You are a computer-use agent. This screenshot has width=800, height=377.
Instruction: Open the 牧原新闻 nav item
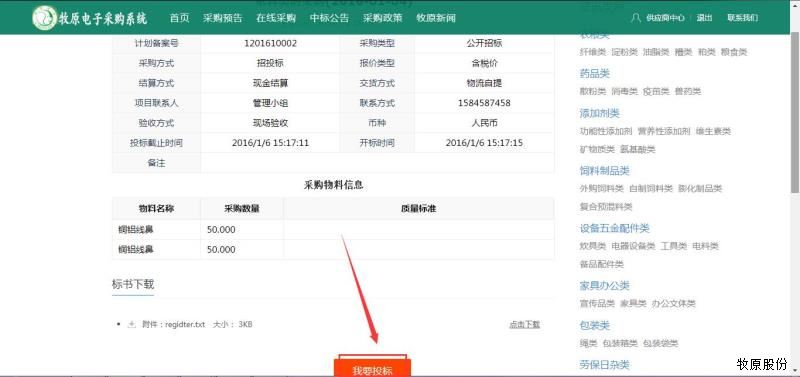(436, 18)
